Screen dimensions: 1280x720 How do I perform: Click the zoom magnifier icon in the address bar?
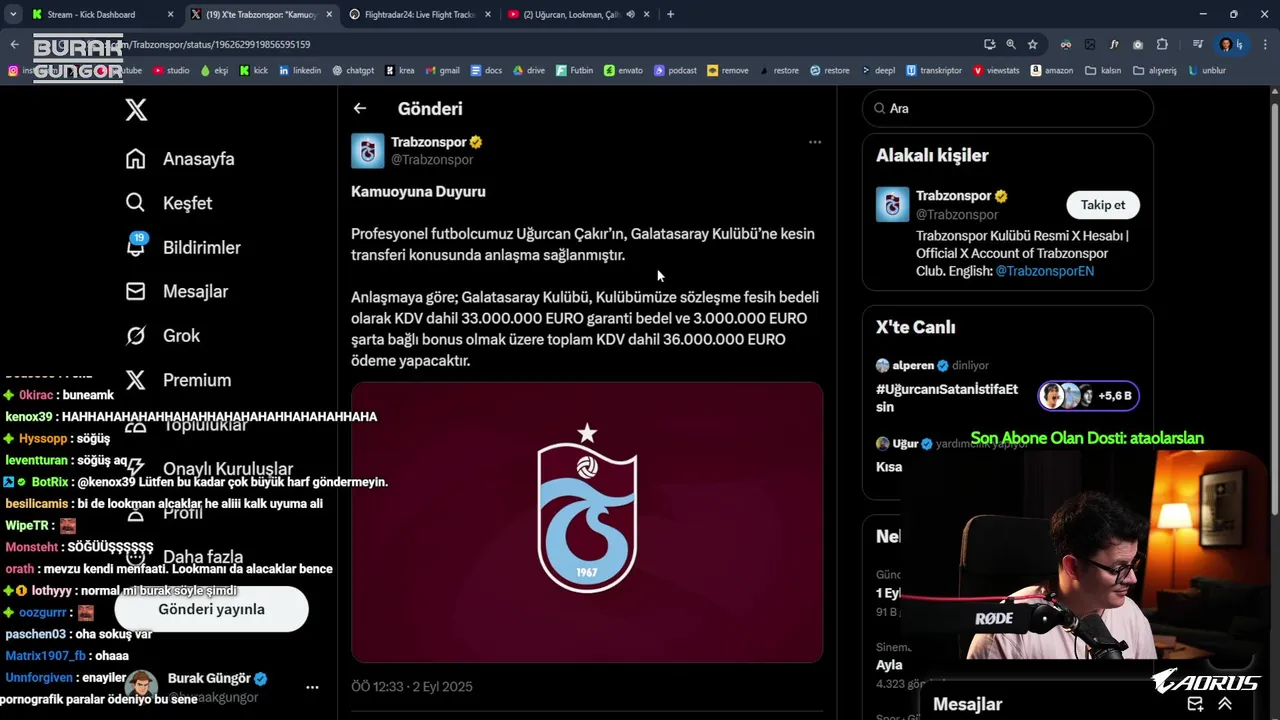click(1011, 44)
